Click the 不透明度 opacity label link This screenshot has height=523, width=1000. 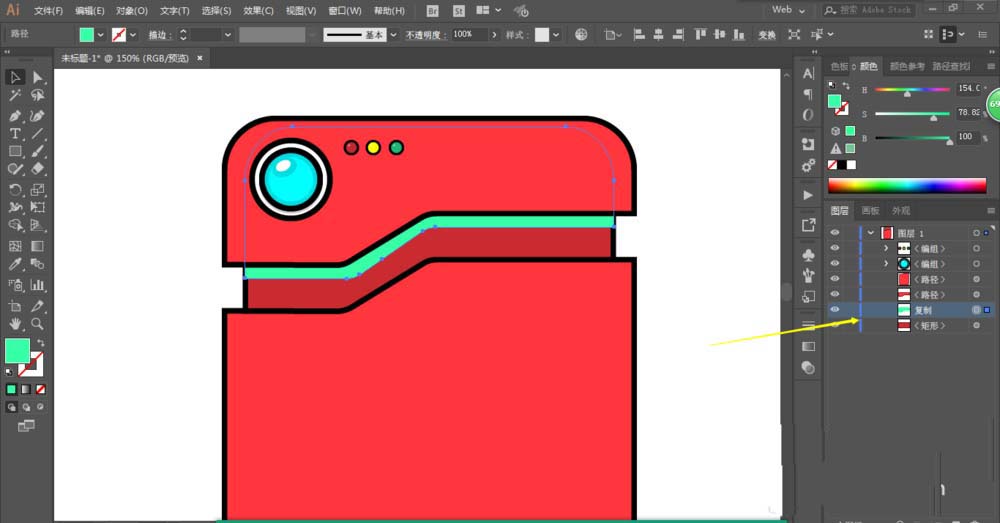[425, 35]
